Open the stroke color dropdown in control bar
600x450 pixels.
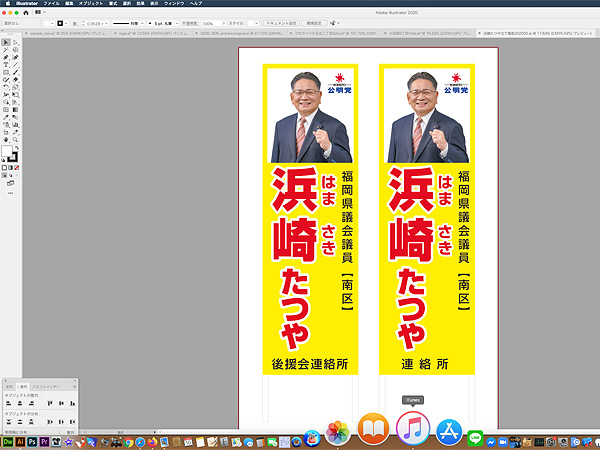(66, 23)
